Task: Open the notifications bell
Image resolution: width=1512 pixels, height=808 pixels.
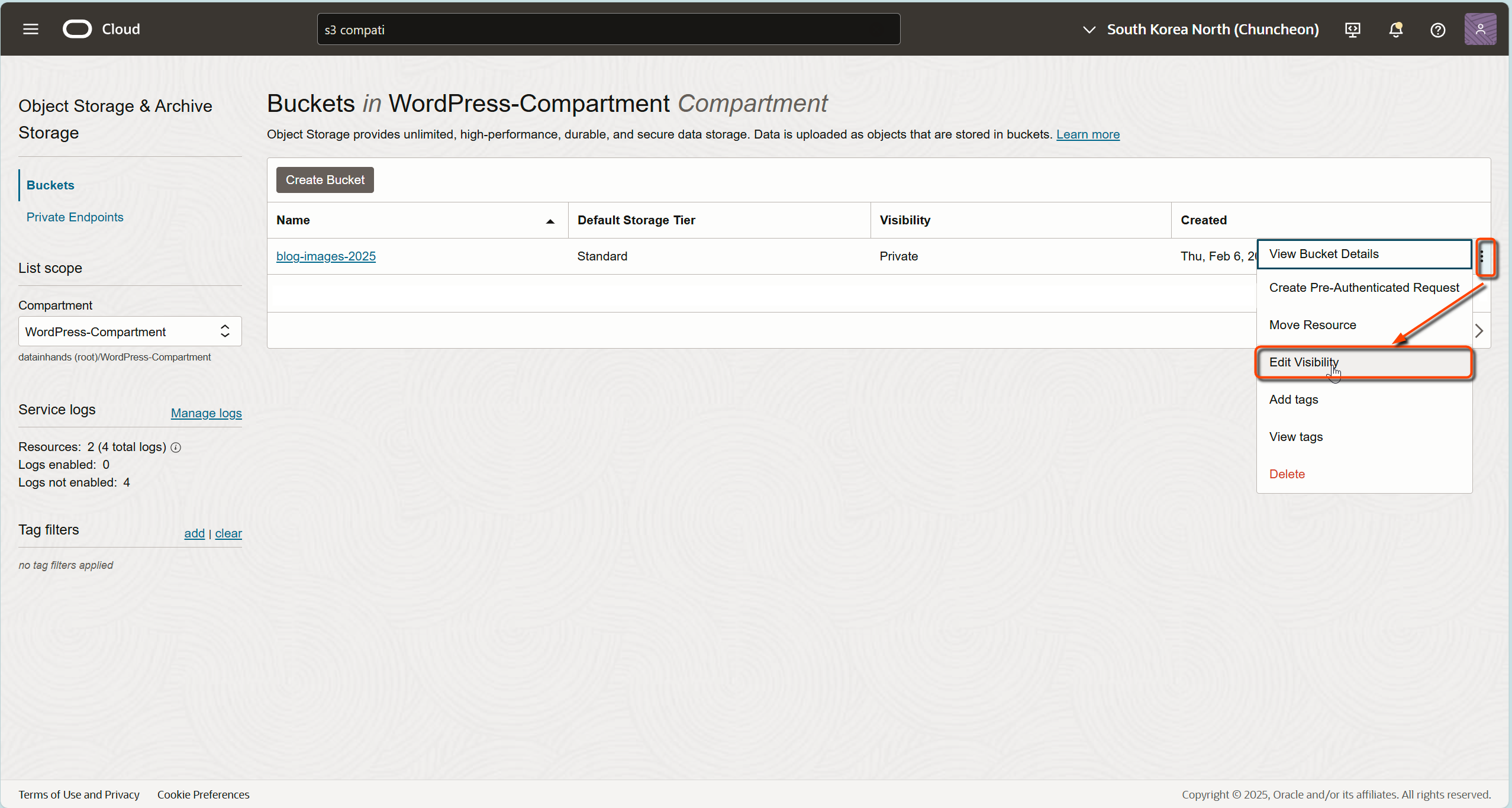Action: (1396, 30)
